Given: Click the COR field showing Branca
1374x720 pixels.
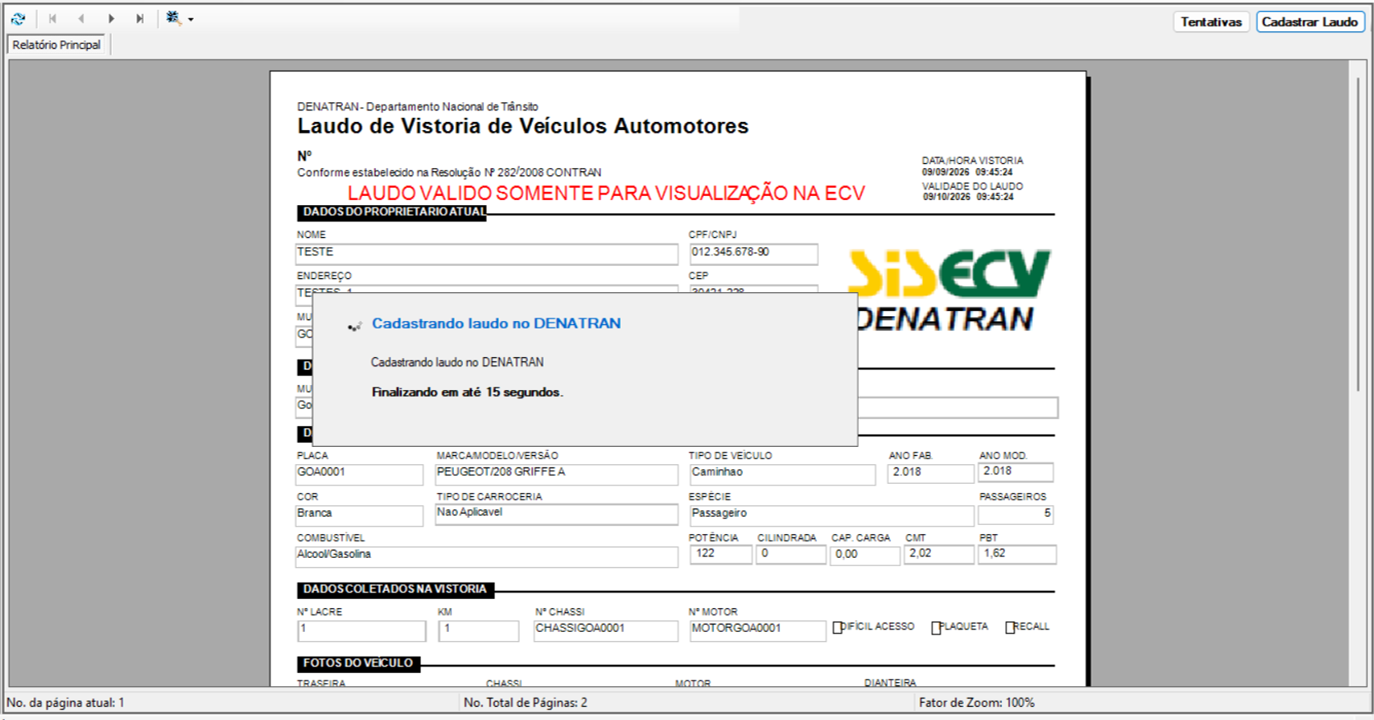Looking at the screenshot, I should coord(359,515).
